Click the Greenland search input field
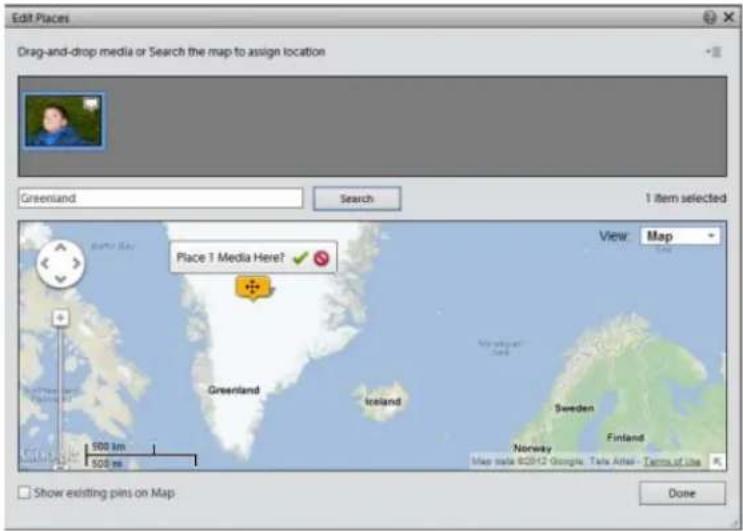743x531 pixels. click(x=161, y=198)
